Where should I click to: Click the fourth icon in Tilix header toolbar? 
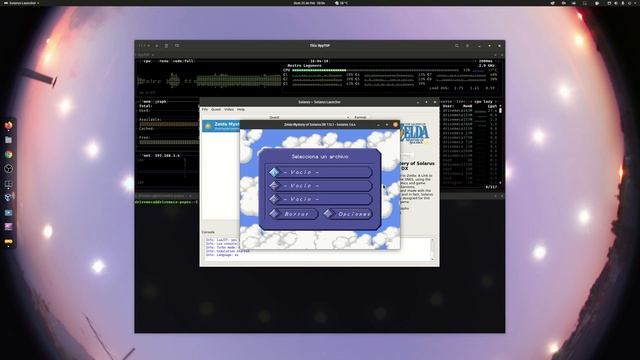[x=177, y=46]
